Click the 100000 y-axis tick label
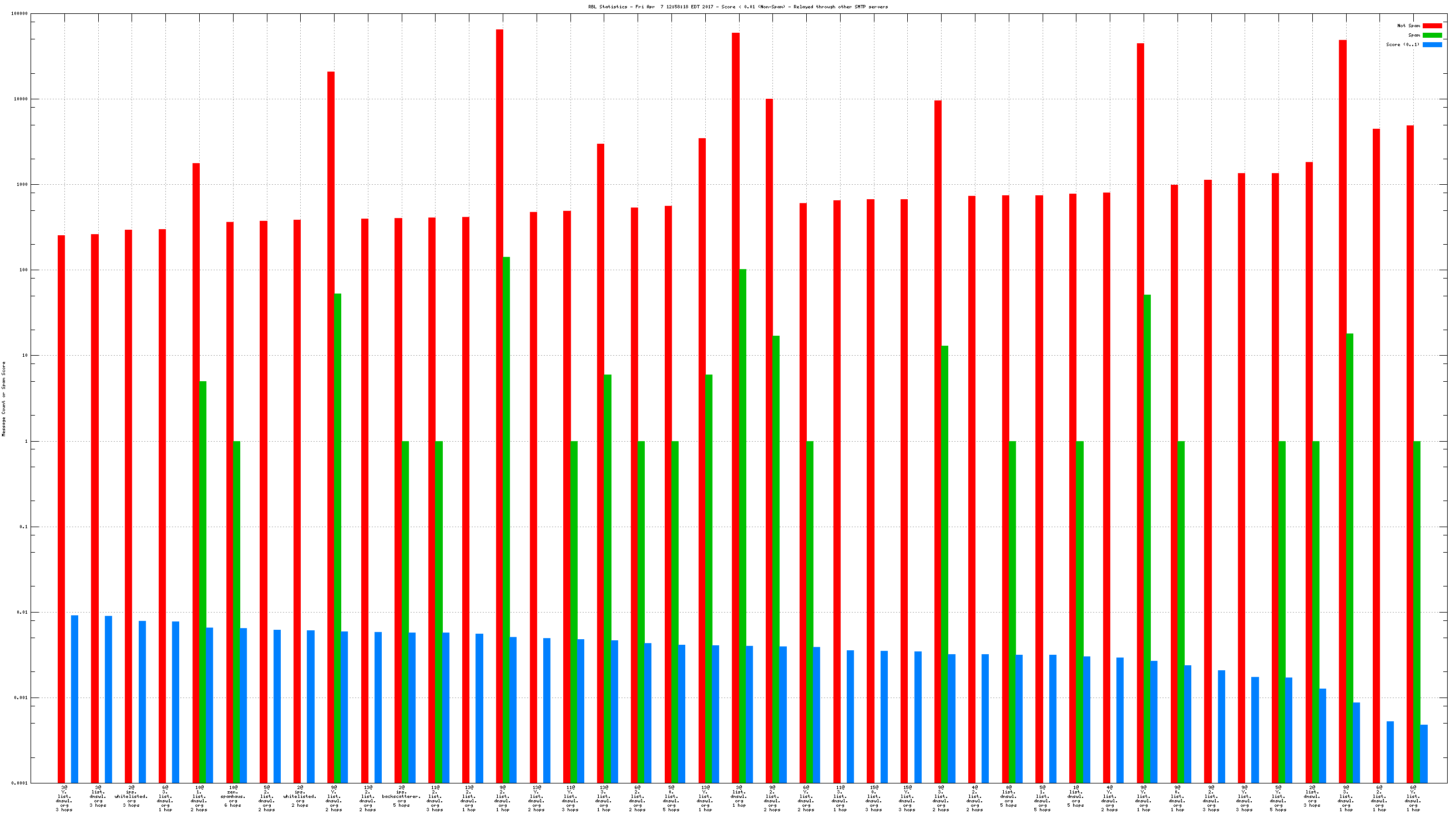This screenshot has width=1456, height=819. pyautogui.click(x=19, y=13)
